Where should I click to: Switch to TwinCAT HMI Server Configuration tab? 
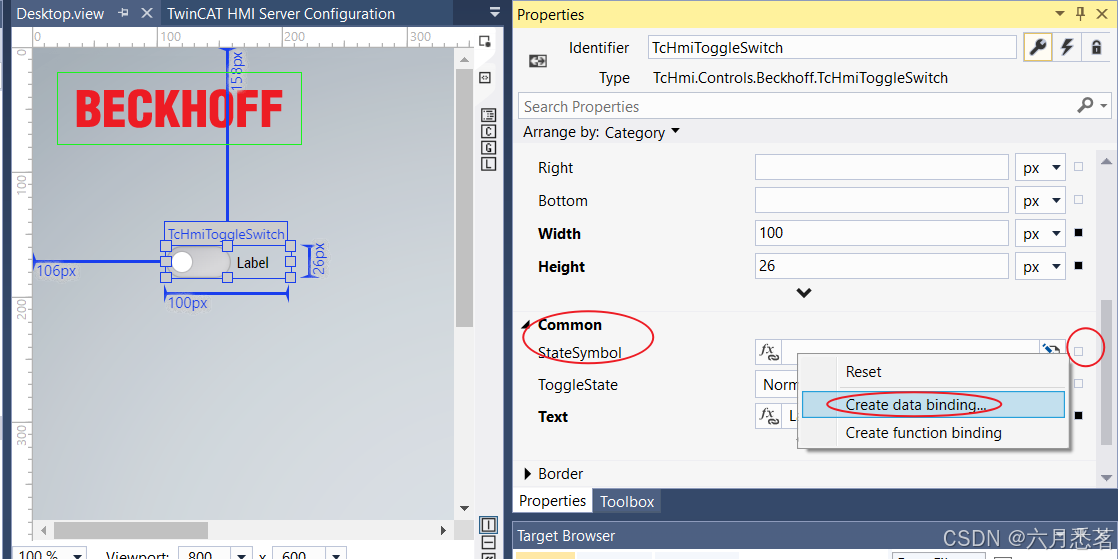281,14
